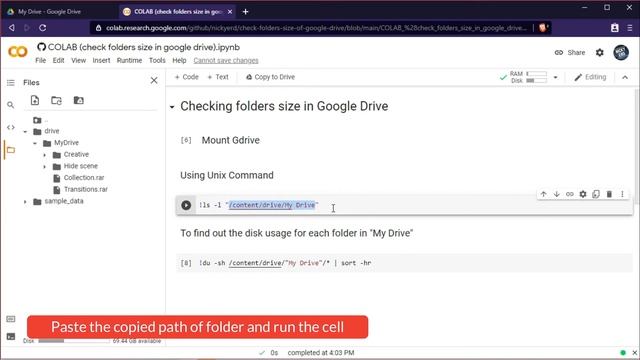Collapse the drive folder tree arrow
The image size is (640, 360).
point(25,131)
